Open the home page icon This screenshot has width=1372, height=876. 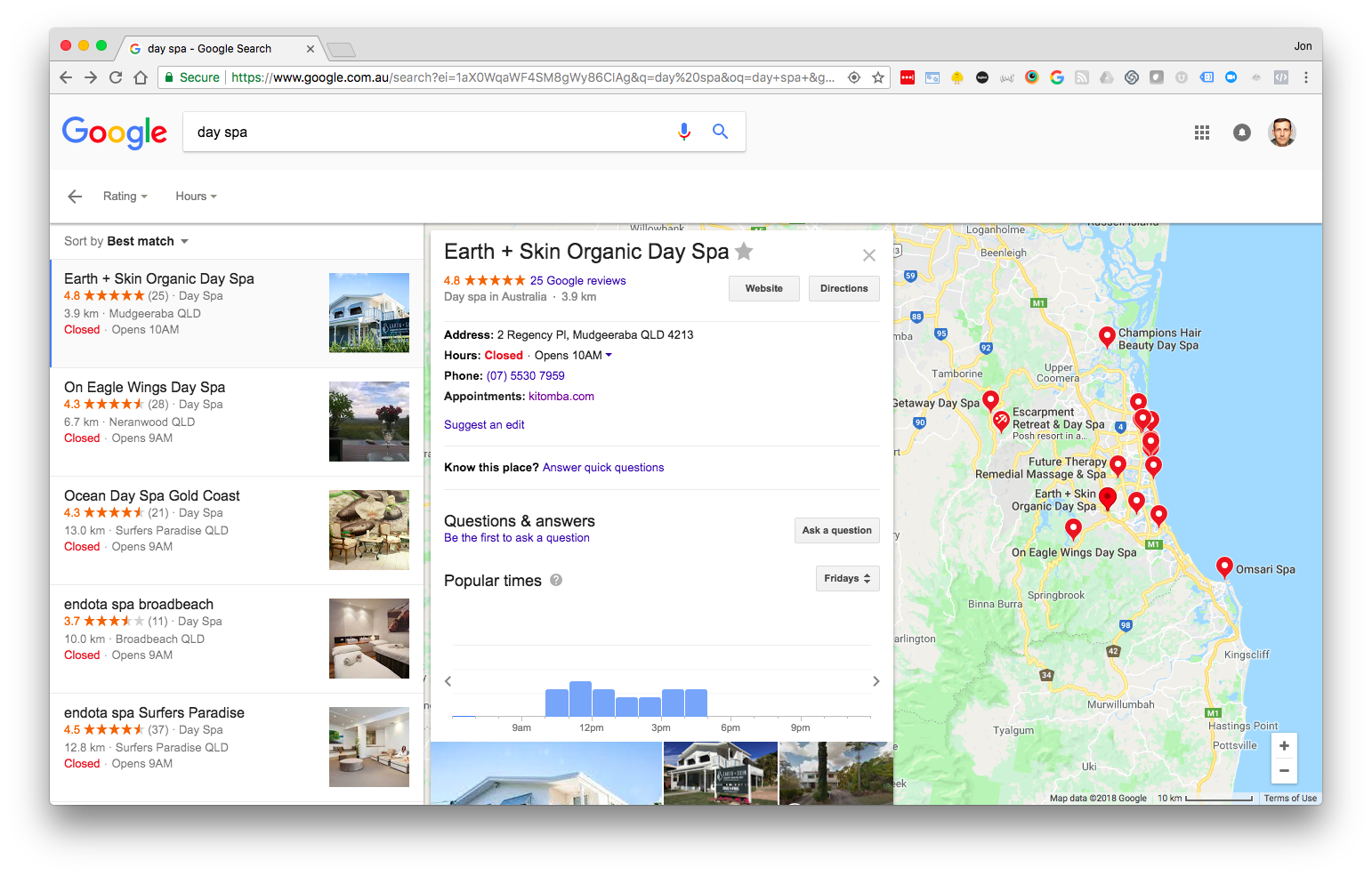(141, 77)
